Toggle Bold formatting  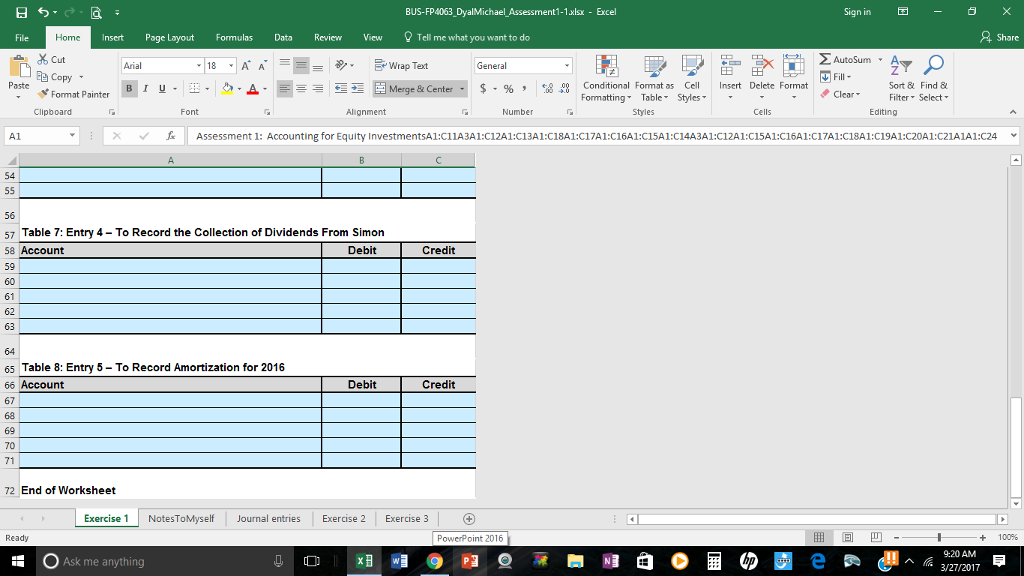[129, 88]
